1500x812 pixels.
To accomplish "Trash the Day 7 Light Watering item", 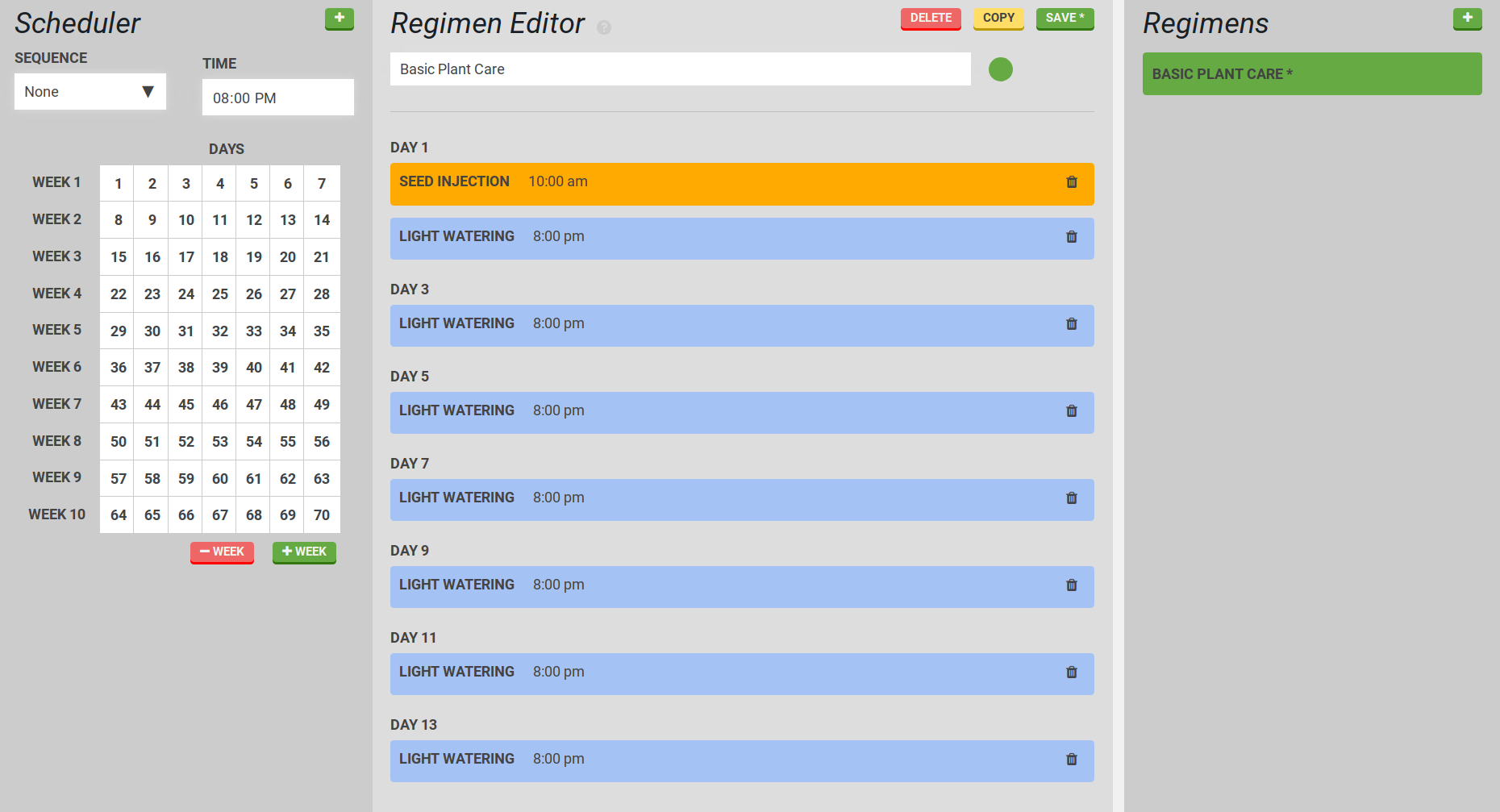I will tap(1071, 498).
